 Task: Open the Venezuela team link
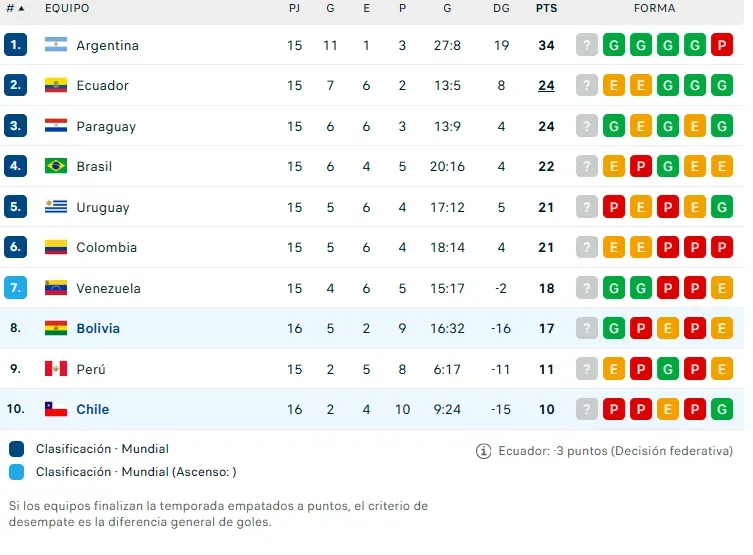tap(108, 288)
